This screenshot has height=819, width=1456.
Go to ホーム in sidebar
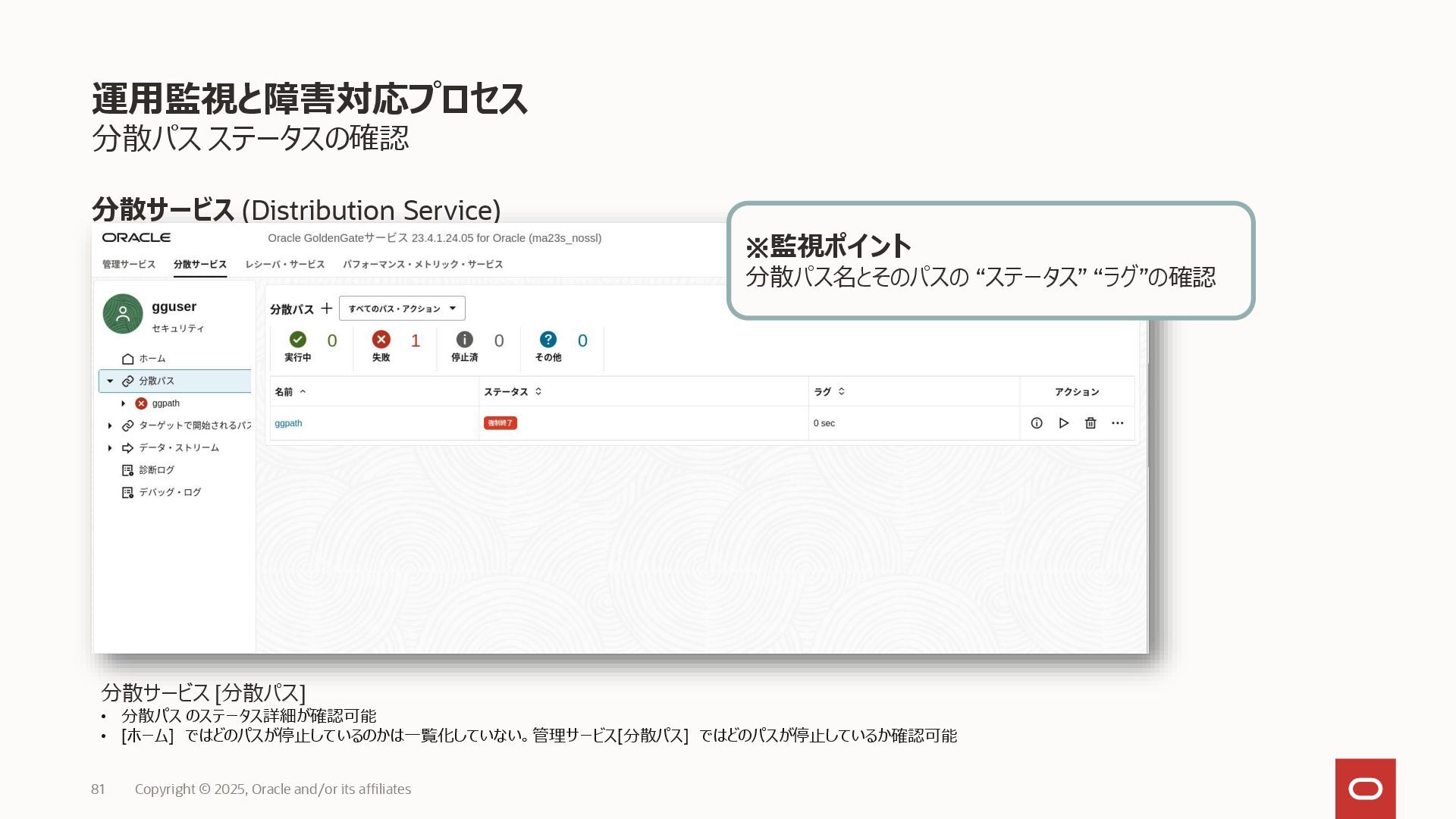tap(152, 359)
